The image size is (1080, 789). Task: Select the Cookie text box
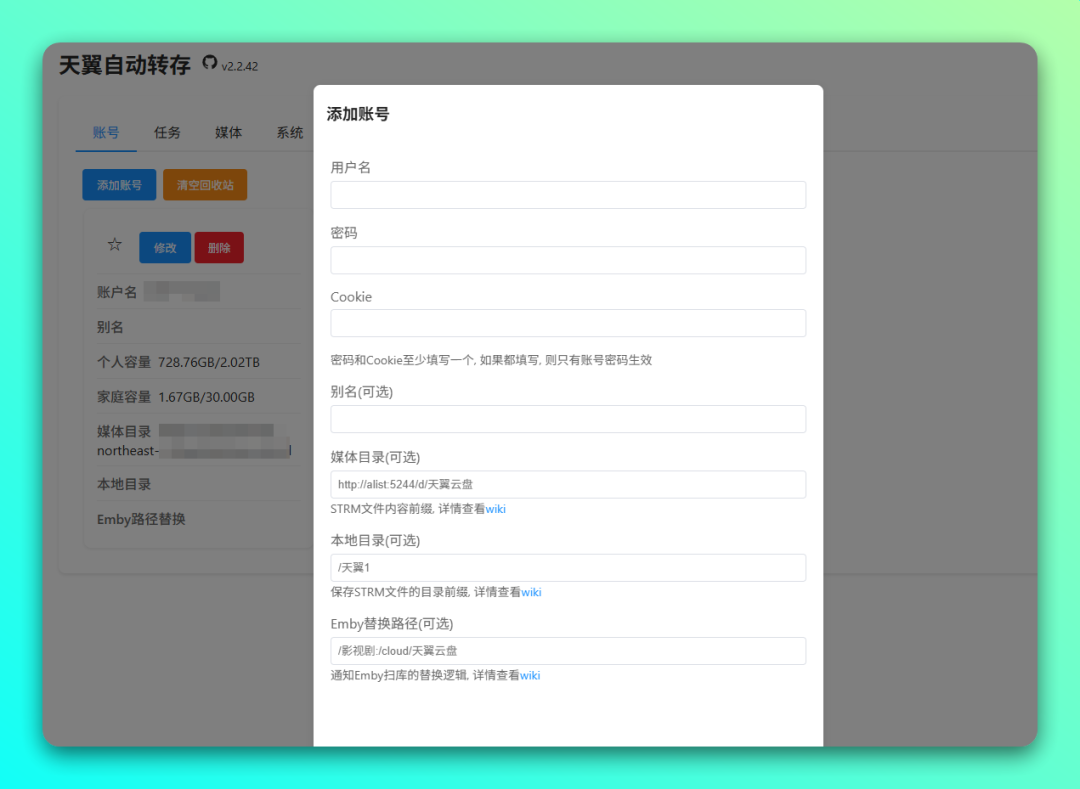point(568,323)
